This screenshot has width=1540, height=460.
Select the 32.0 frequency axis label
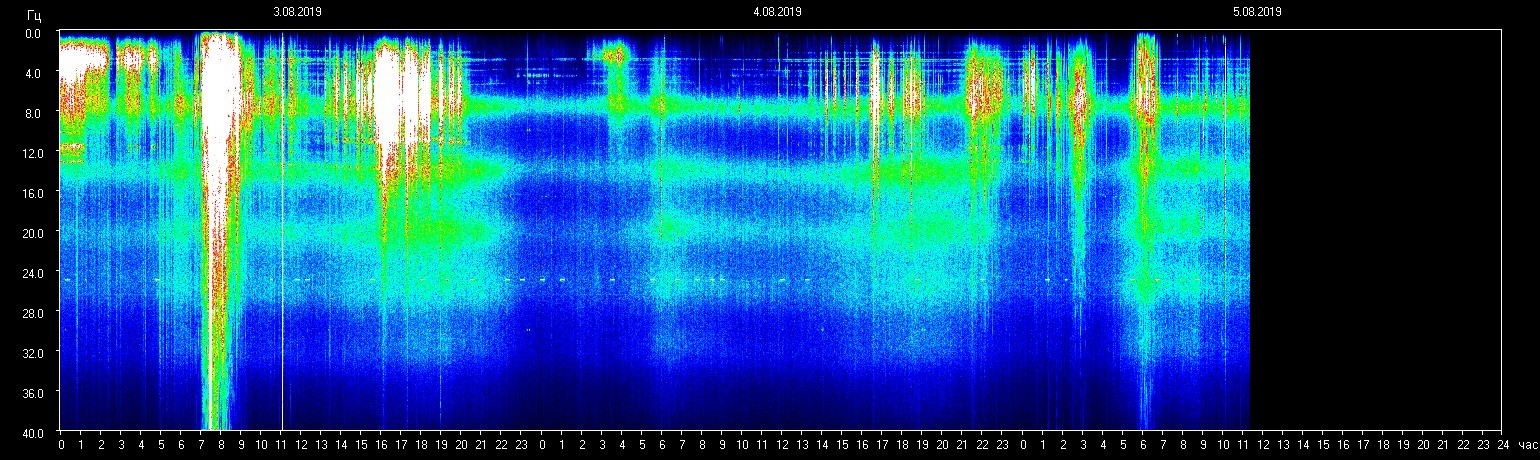31,352
